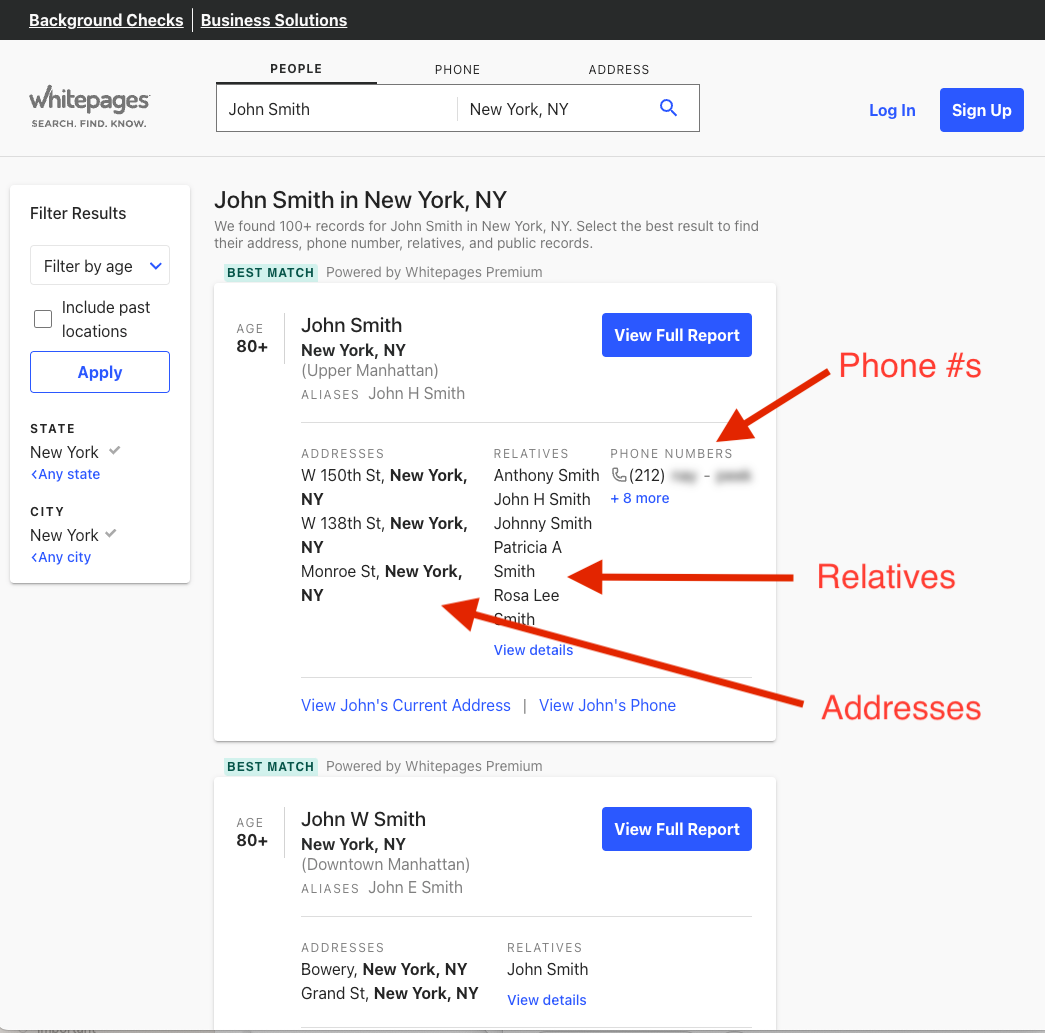The height and width of the screenshot is (1033, 1045).
Task: Click the location field containing New York, NY
Action: pos(553,109)
